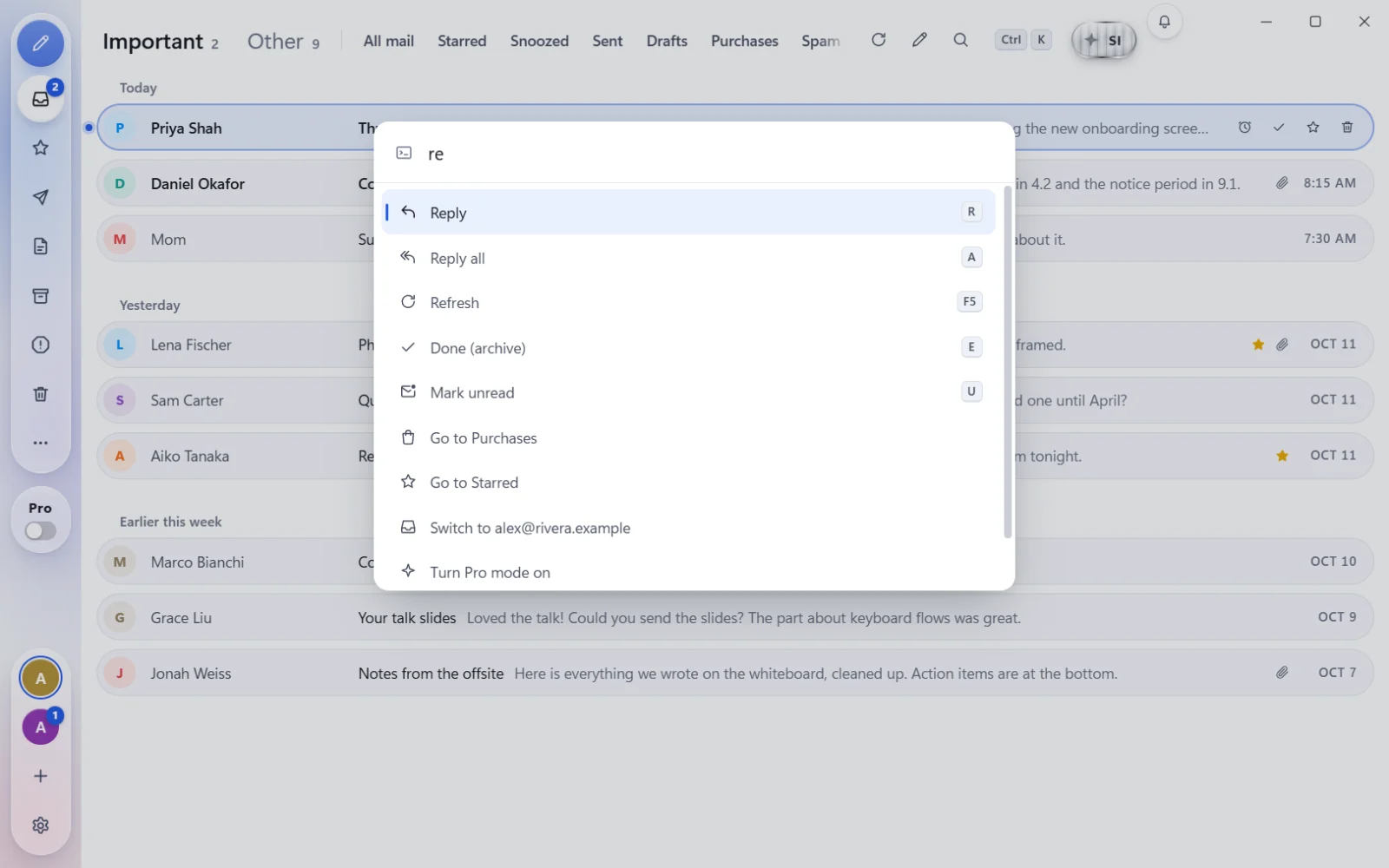Image resolution: width=1389 pixels, height=868 pixels.
Task: Snooze Priya Shah's email with clock icon
Action: point(1244,128)
